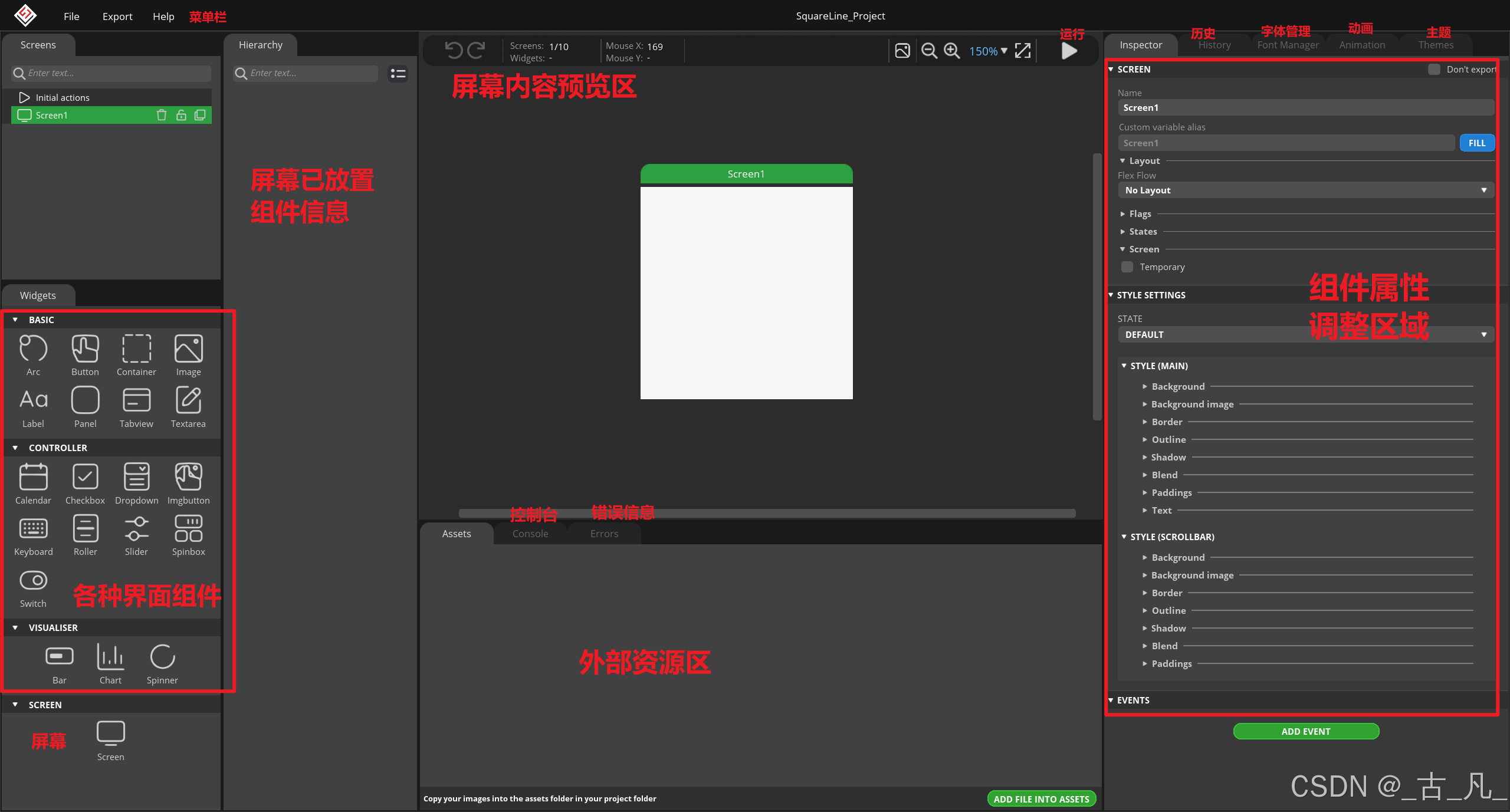This screenshot has height=812, width=1510.
Task: Select the Arc widget icon
Action: click(33, 349)
